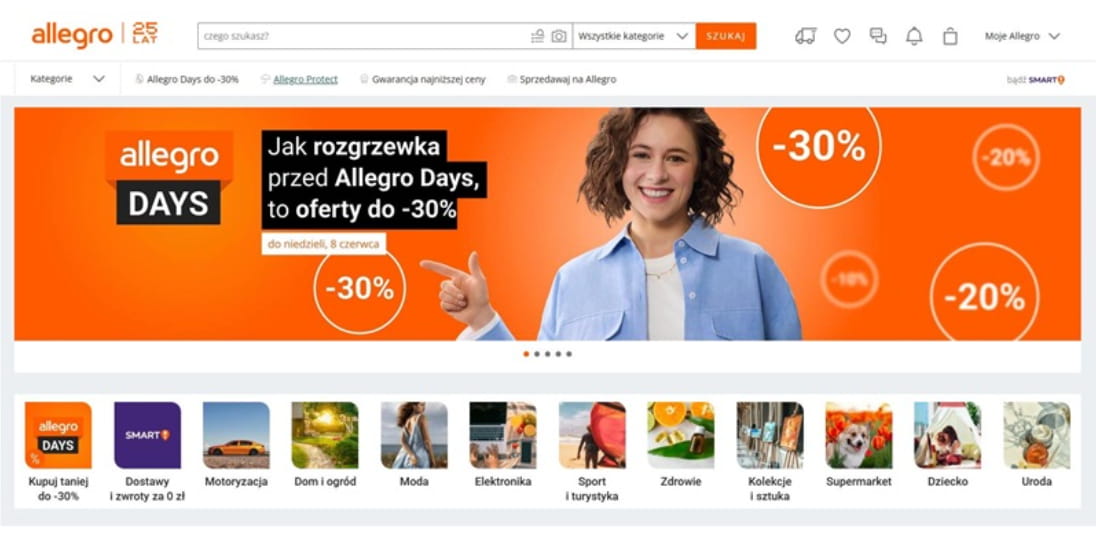Open messages chat bubbles icon
1096x534 pixels.
click(x=878, y=36)
